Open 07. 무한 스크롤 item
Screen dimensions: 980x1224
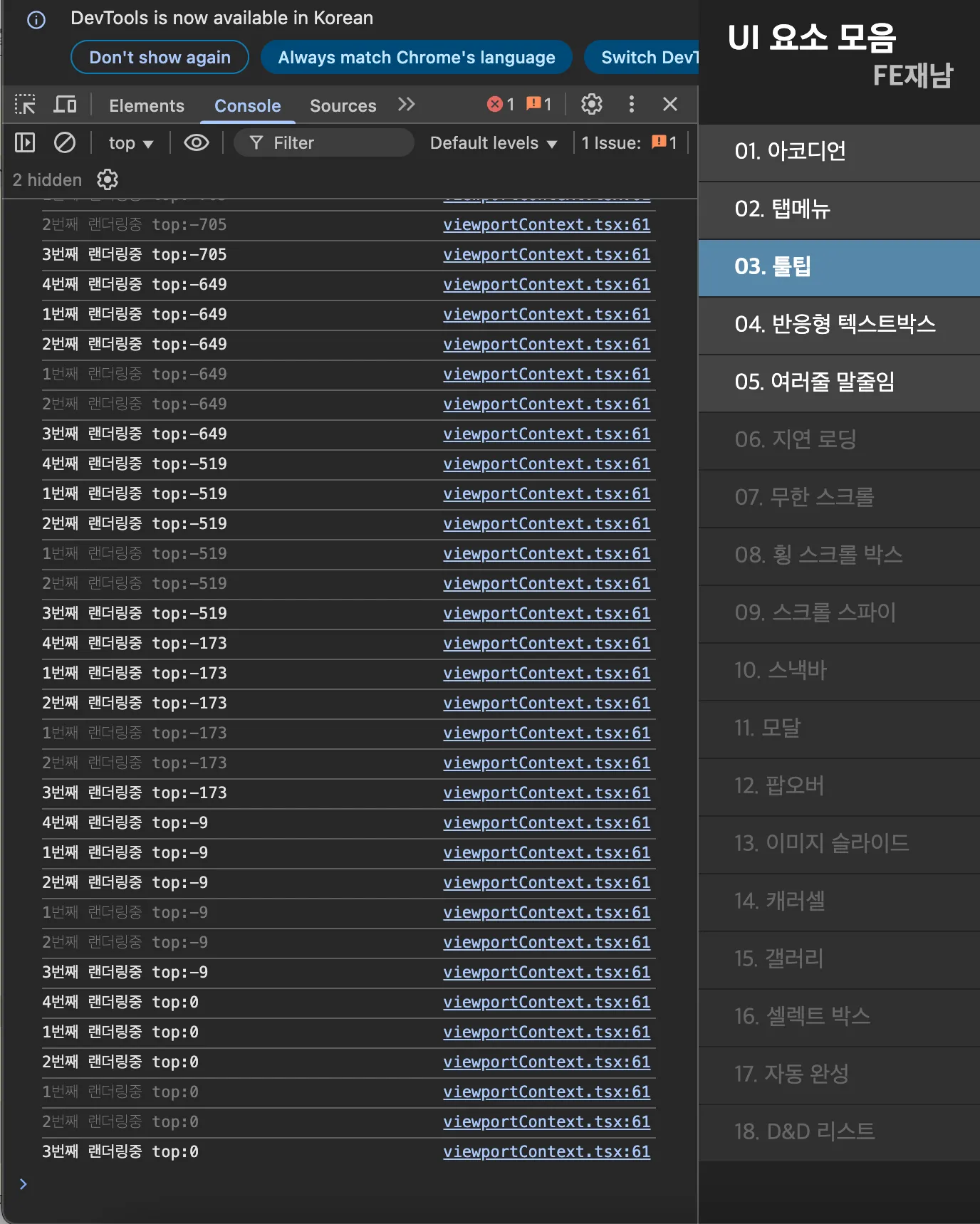[x=839, y=498]
